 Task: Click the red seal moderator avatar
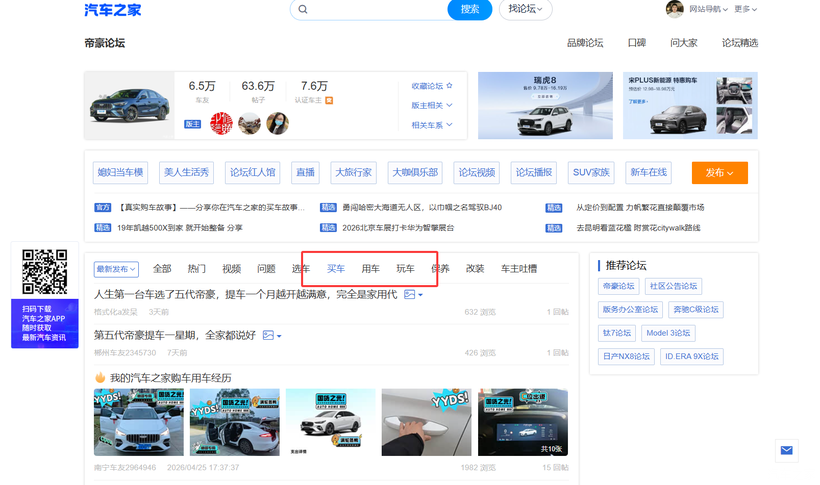coord(221,123)
